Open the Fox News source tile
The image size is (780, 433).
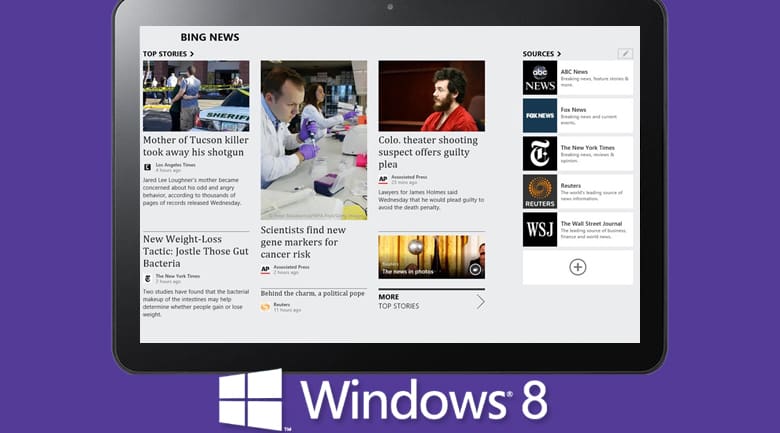[x=577, y=116]
